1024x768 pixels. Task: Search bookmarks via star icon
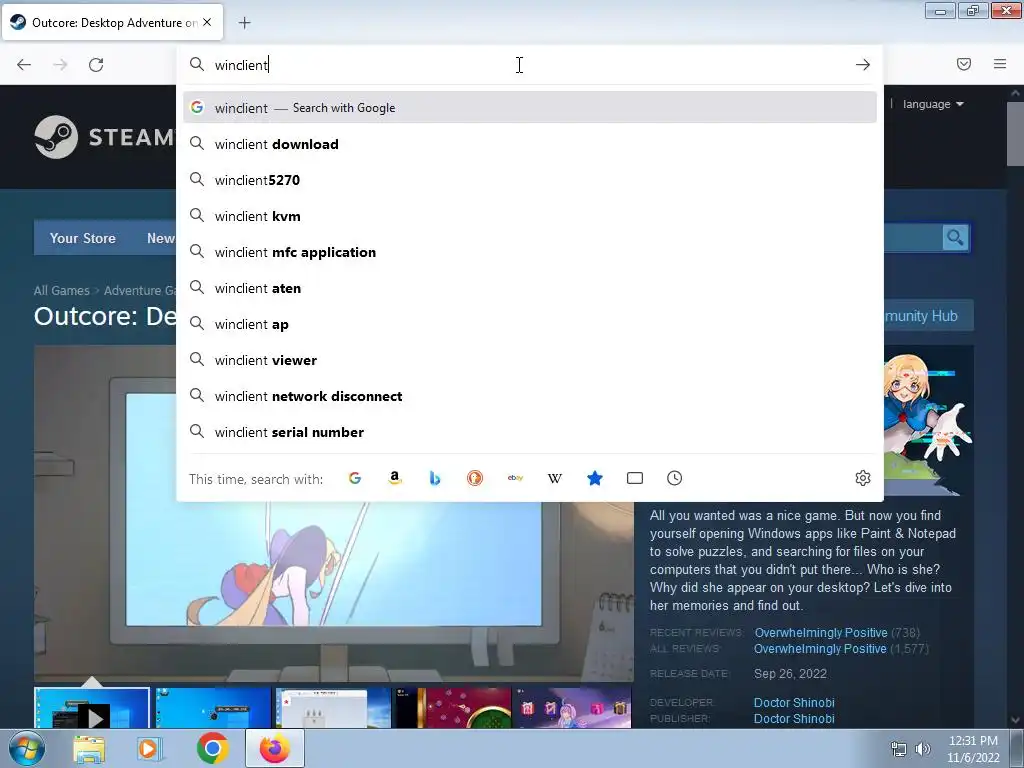tap(594, 478)
